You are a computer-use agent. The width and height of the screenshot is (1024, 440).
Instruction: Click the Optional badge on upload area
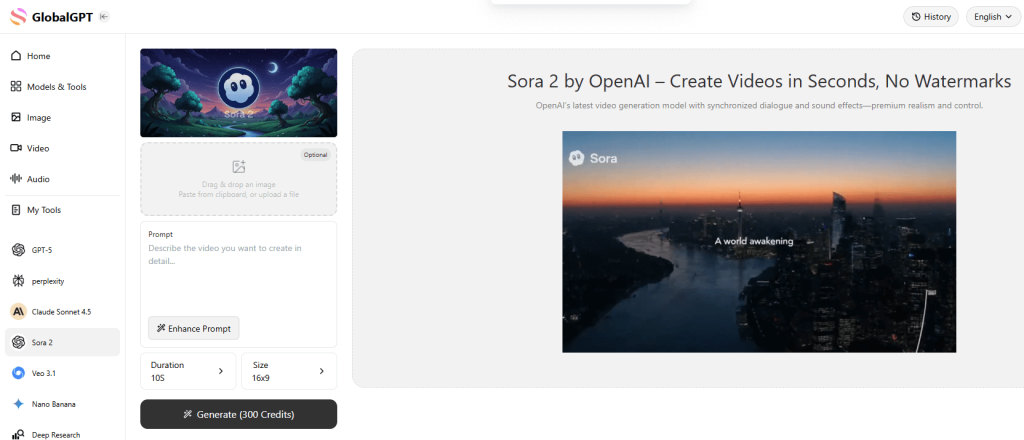pyautogui.click(x=315, y=155)
